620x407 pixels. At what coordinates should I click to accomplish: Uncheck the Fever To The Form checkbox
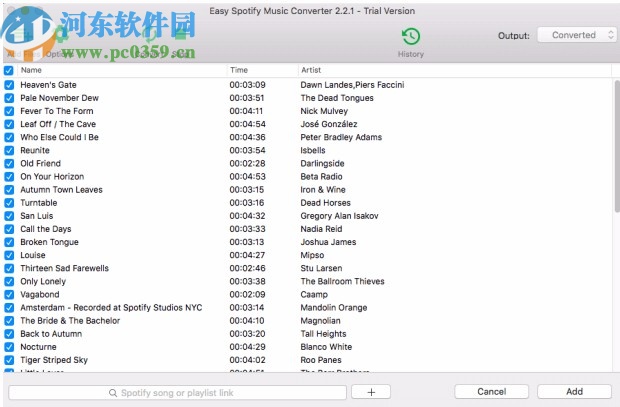[9, 111]
